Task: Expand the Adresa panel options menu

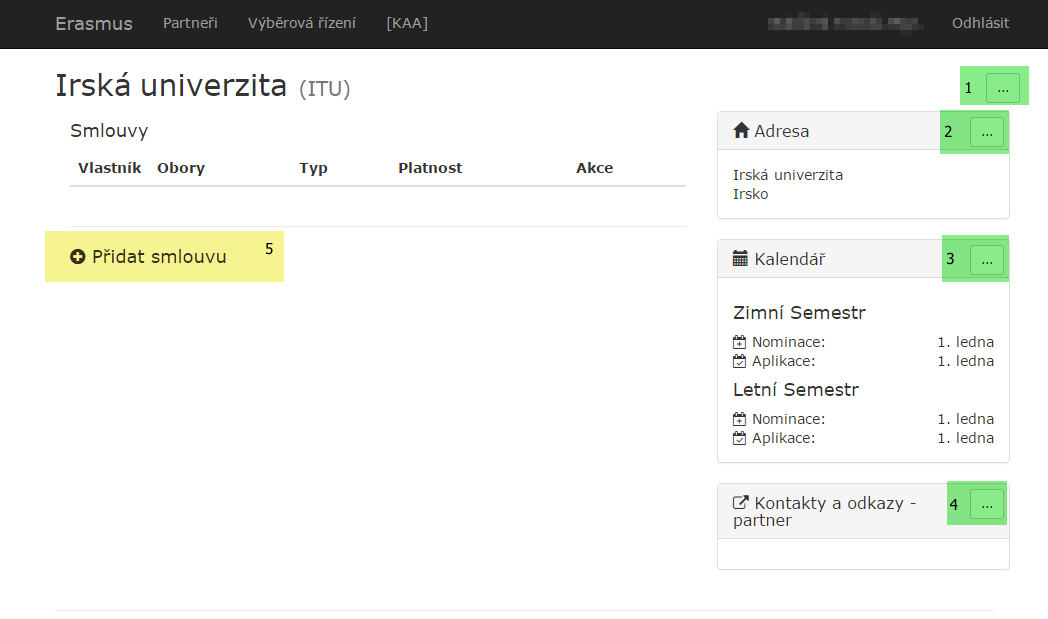Action: click(x=986, y=131)
